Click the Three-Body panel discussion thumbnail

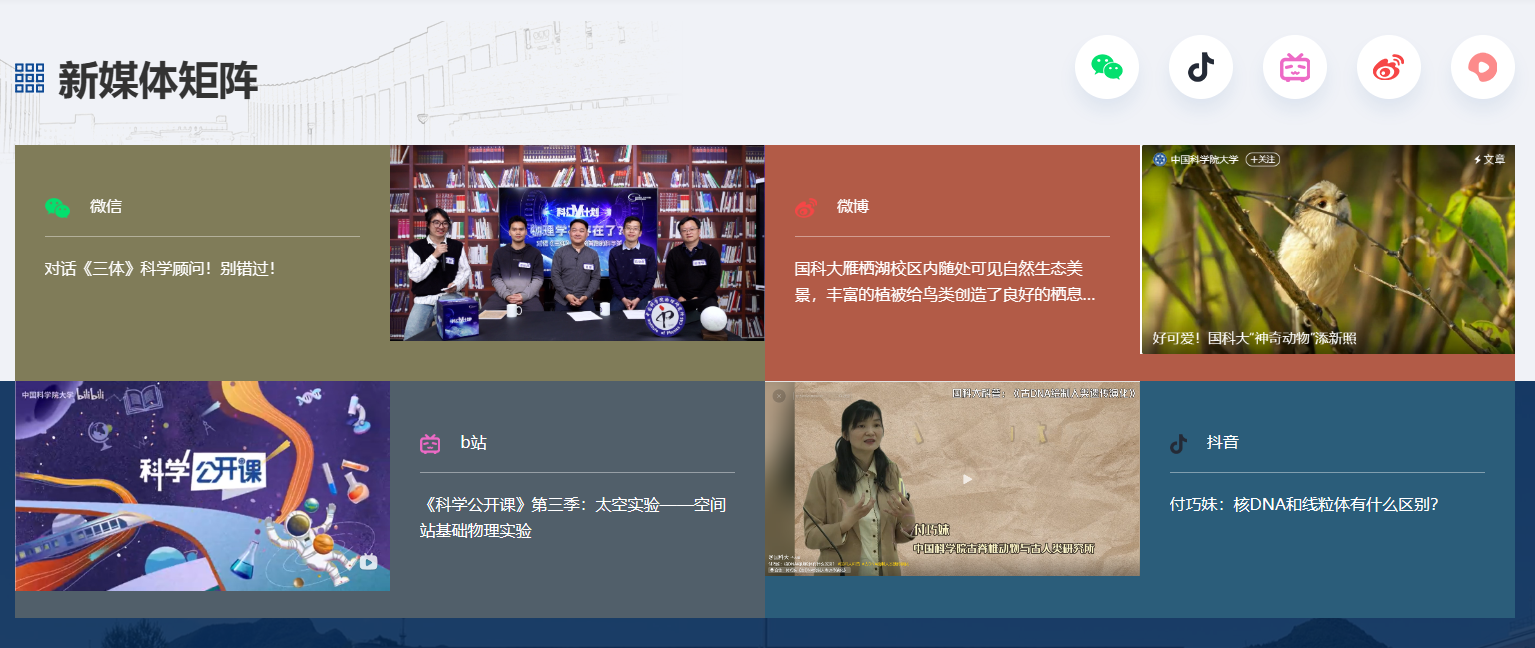[x=577, y=243]
